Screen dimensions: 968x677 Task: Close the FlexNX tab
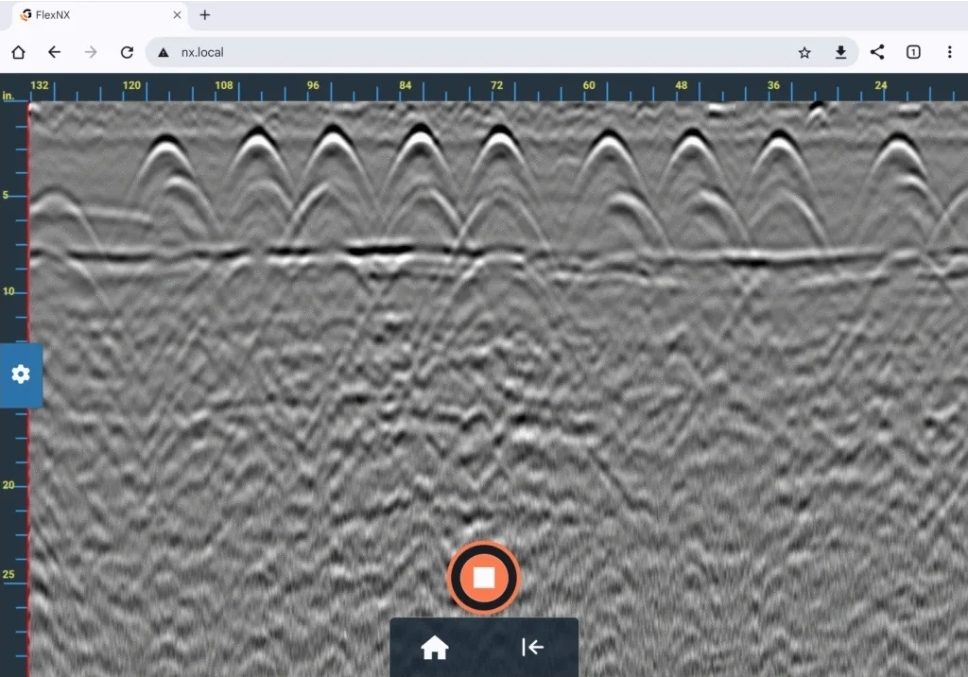coord(176,15)
